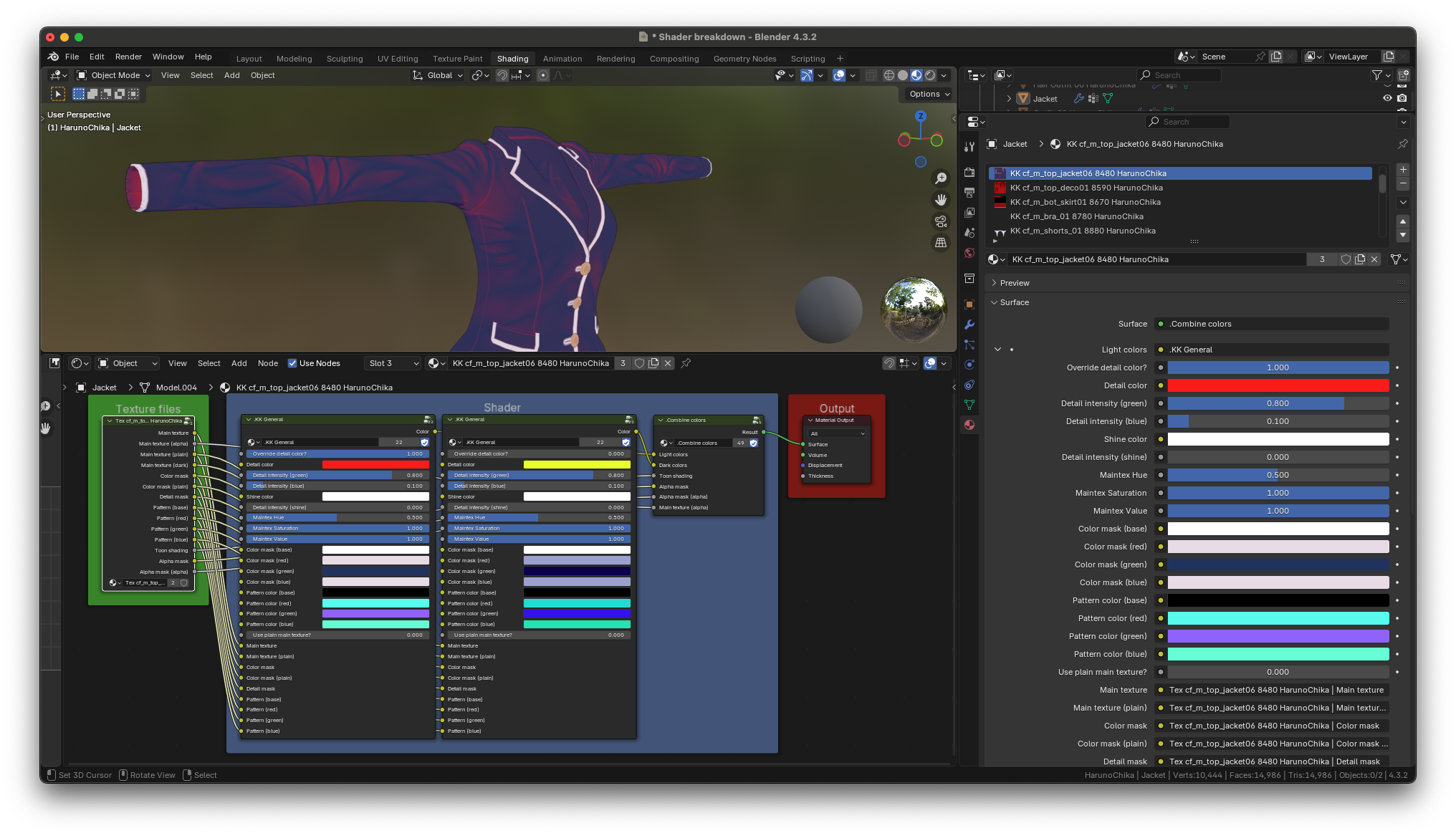Select KK cf_m_bot_skirt01 material slot

coord(1085,202)
